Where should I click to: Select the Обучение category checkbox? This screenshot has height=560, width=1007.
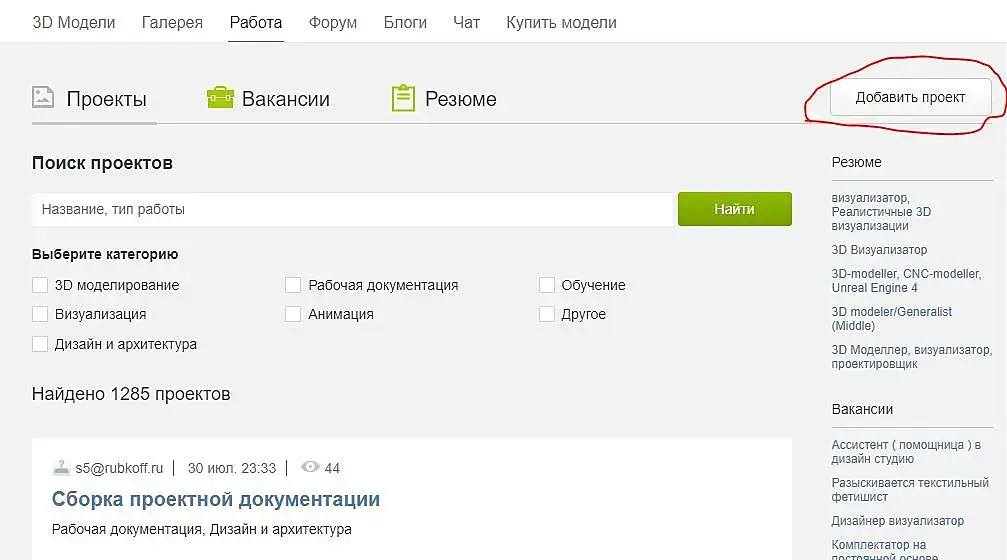(547, 285)
